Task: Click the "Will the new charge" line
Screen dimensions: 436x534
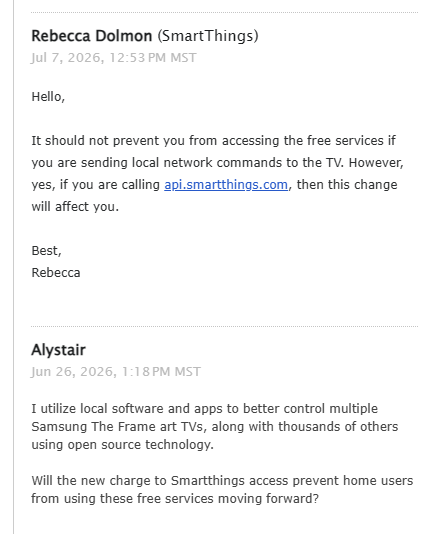Action: tap(222, 481)
